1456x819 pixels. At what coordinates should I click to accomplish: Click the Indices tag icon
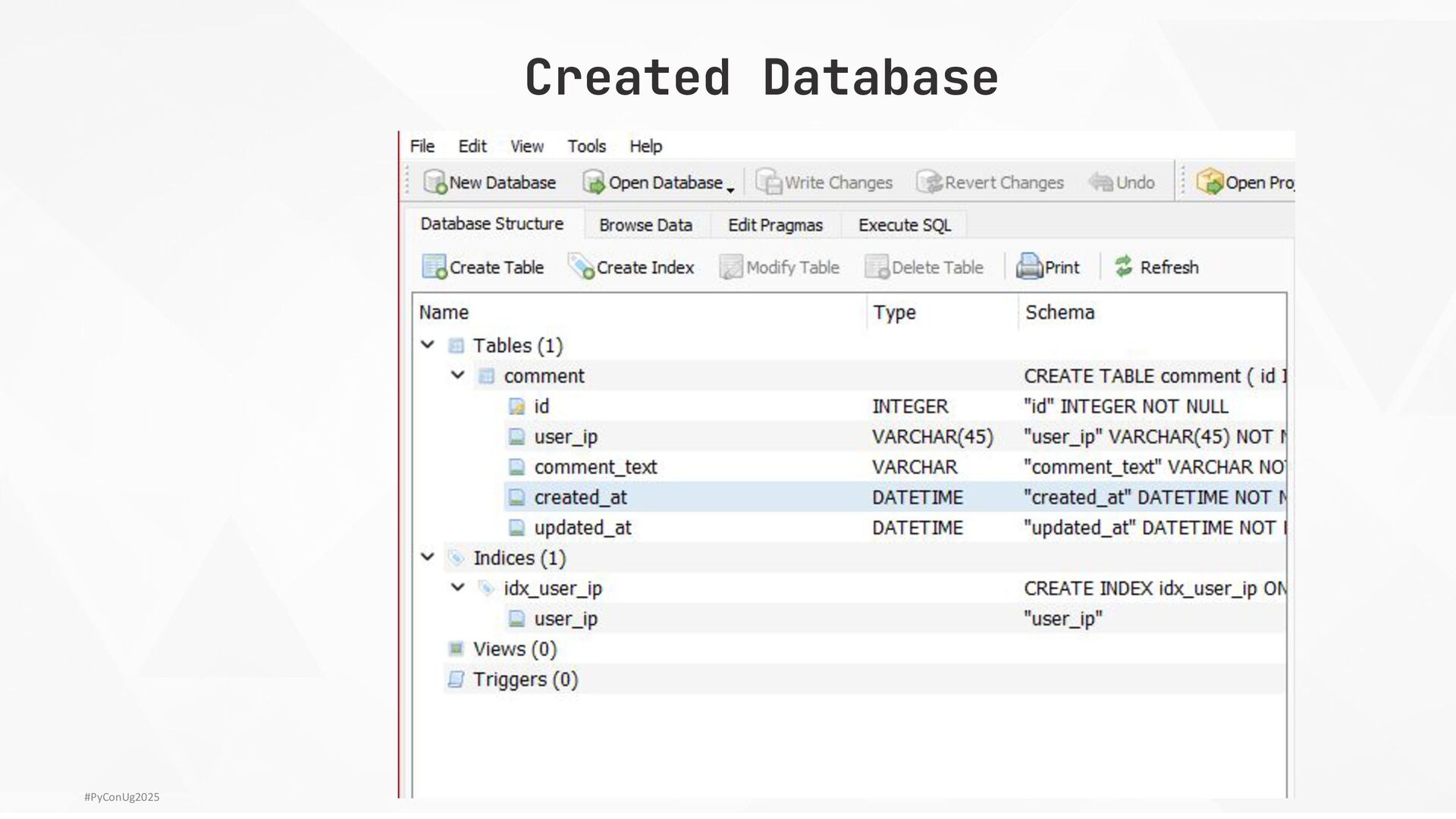[x=456, y=558]
